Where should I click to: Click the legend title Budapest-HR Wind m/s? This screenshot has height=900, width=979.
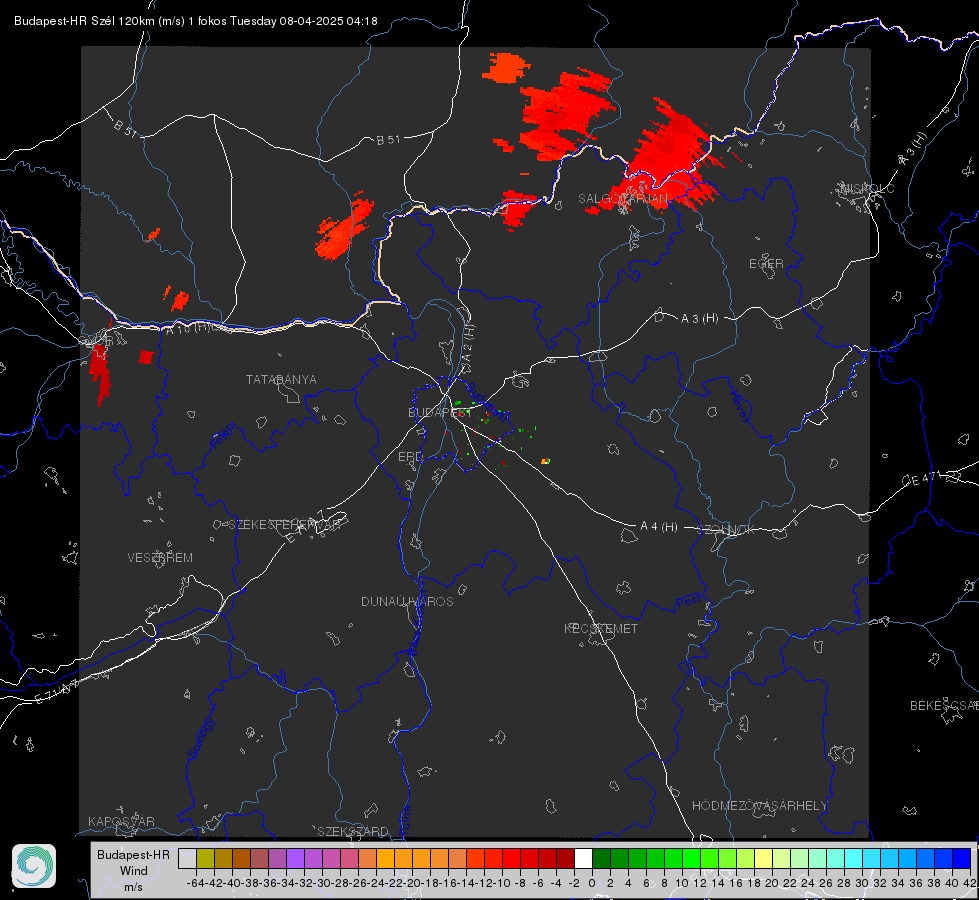(133, 871)
